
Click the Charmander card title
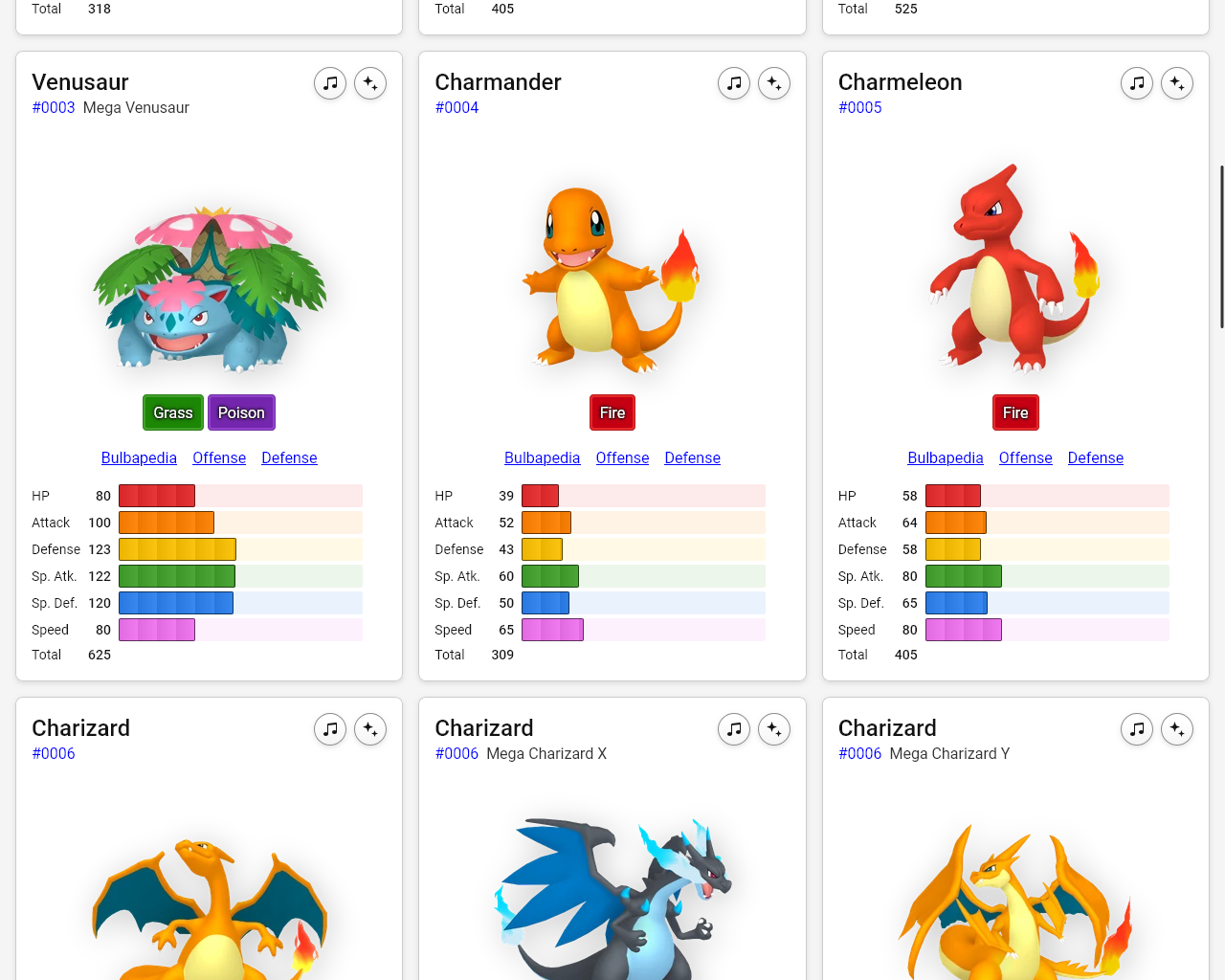pos(498,82)
